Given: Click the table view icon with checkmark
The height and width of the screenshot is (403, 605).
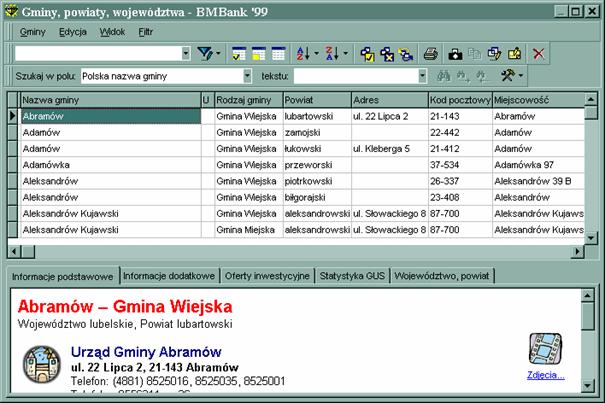Looking at the screenshot, I should 239,54.
